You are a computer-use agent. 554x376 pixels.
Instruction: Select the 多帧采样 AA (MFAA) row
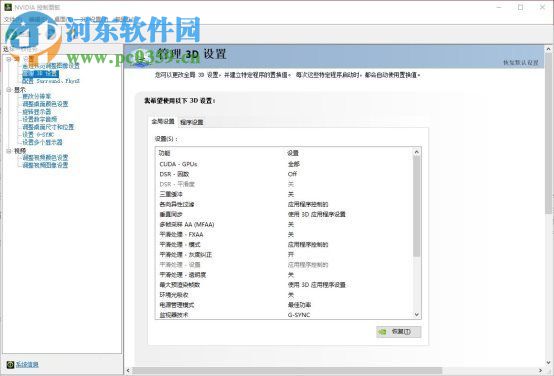284,224
